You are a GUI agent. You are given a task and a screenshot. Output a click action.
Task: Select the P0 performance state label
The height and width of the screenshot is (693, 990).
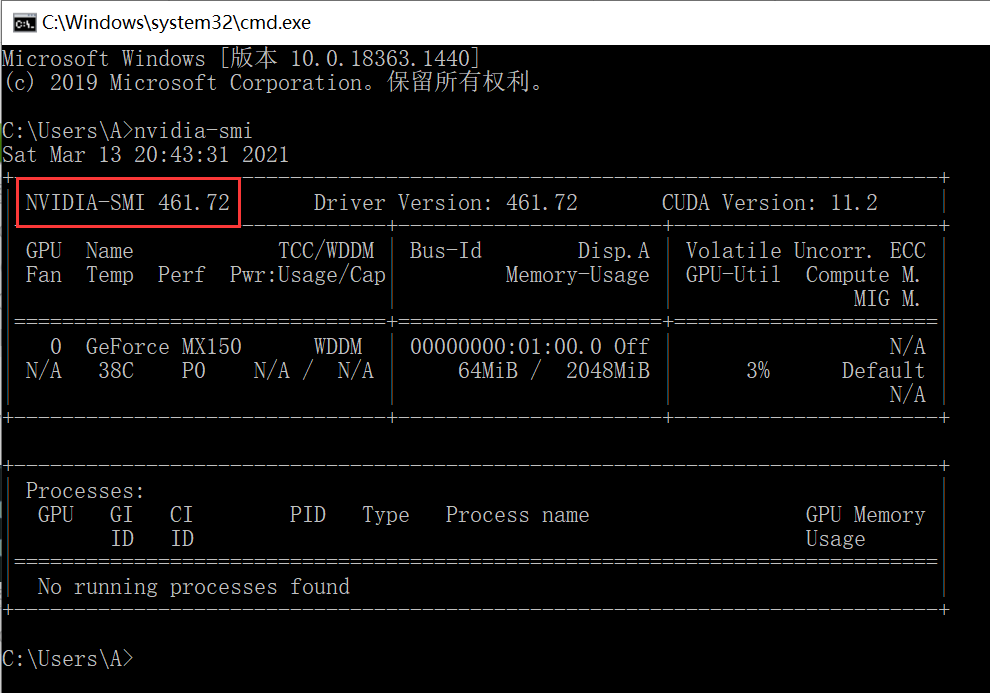[x=193, y=370]
